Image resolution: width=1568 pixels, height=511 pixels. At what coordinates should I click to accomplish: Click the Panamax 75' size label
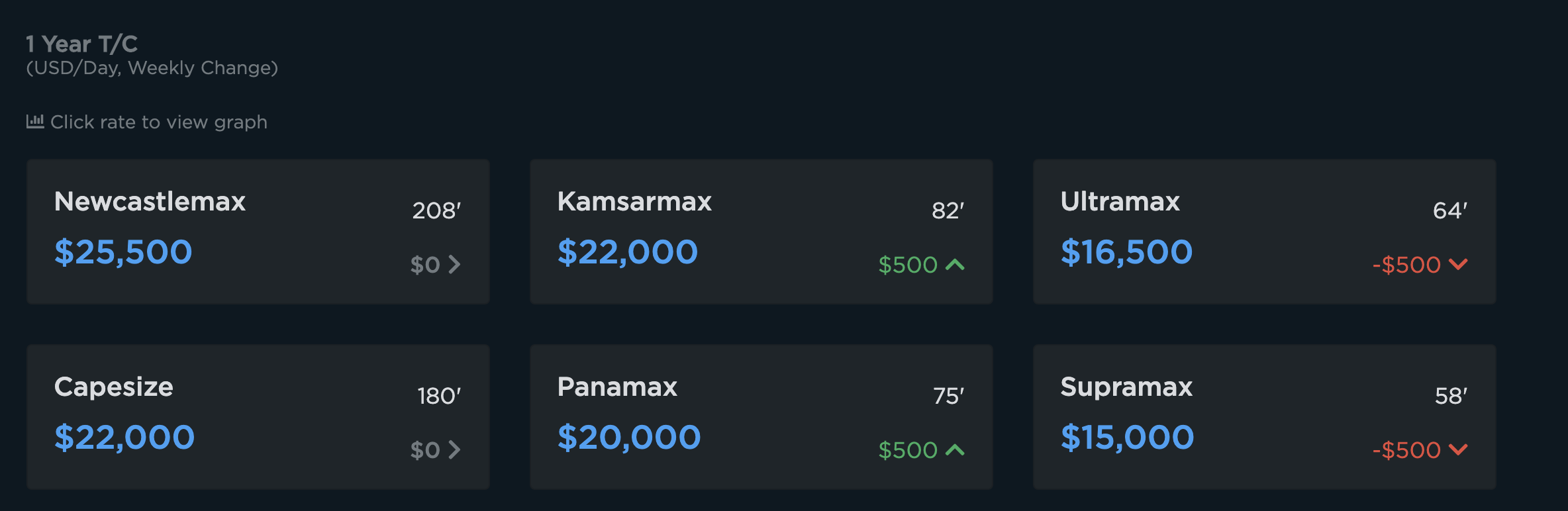pyautogui.click(x=948, y=396)
